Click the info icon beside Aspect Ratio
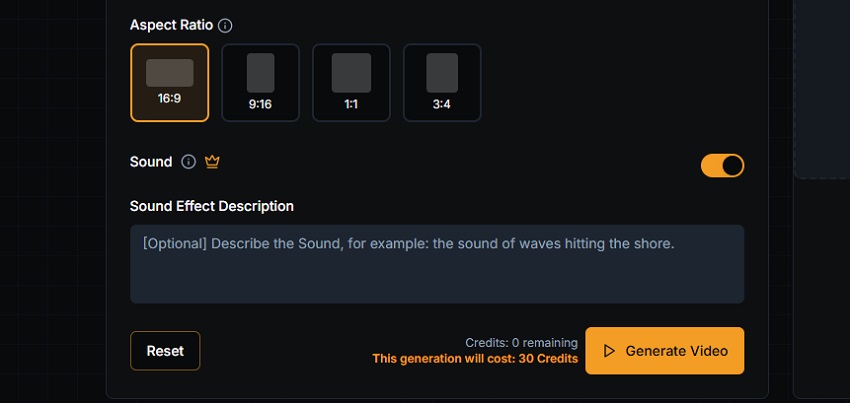 (225, 25)
